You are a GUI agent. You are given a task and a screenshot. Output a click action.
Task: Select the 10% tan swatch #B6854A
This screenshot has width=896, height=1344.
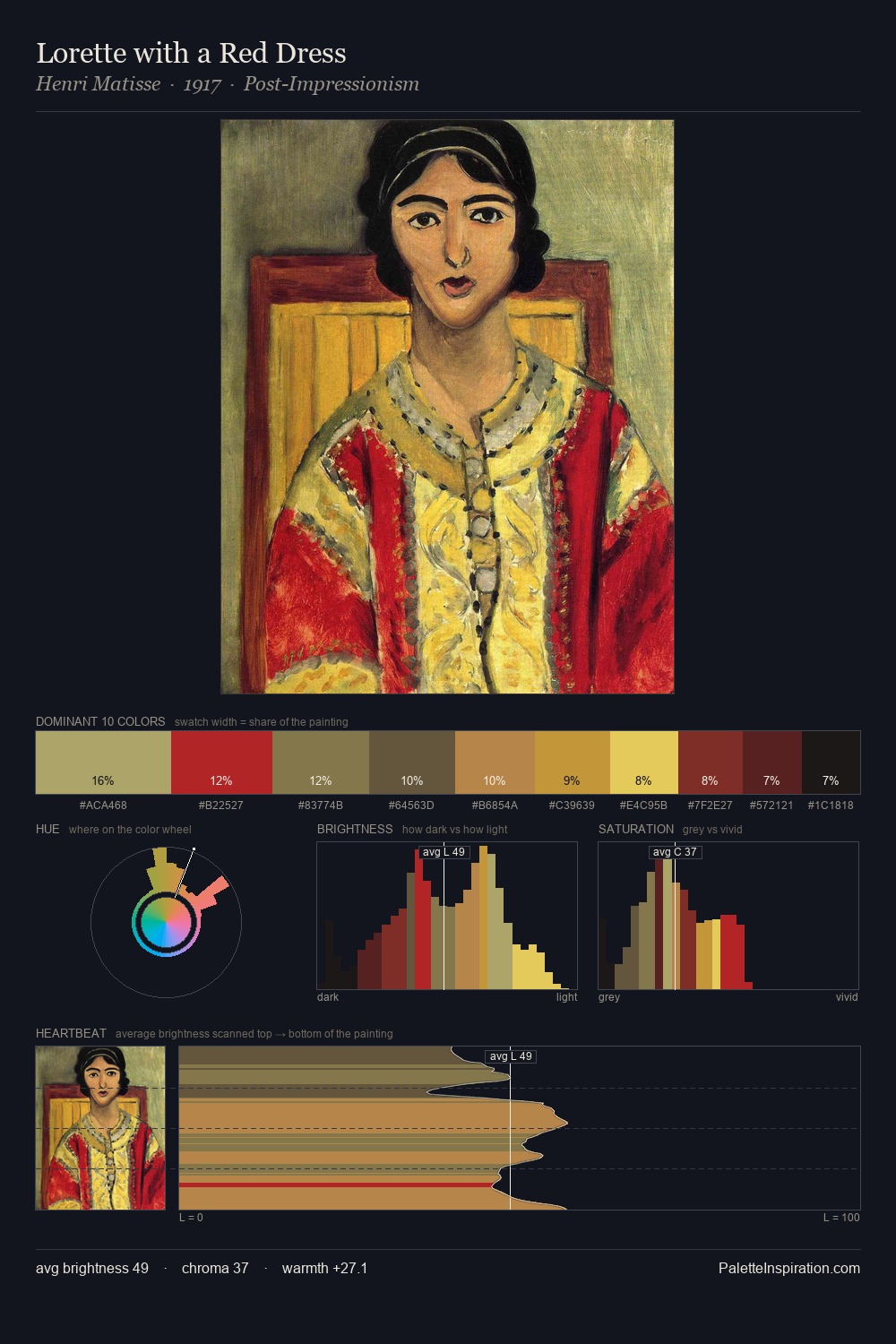pos(495,762)
